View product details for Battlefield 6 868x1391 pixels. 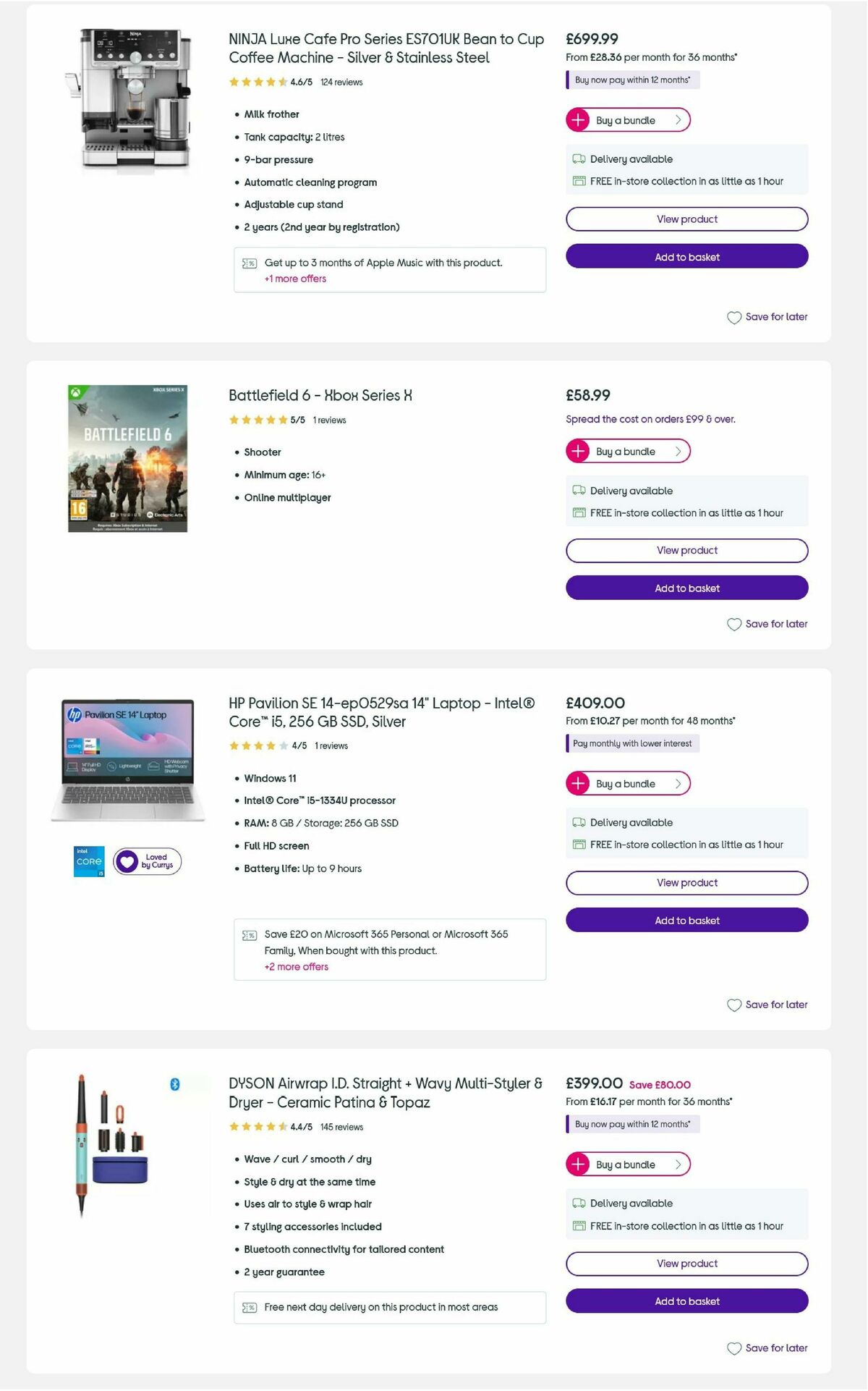point(686,550)
